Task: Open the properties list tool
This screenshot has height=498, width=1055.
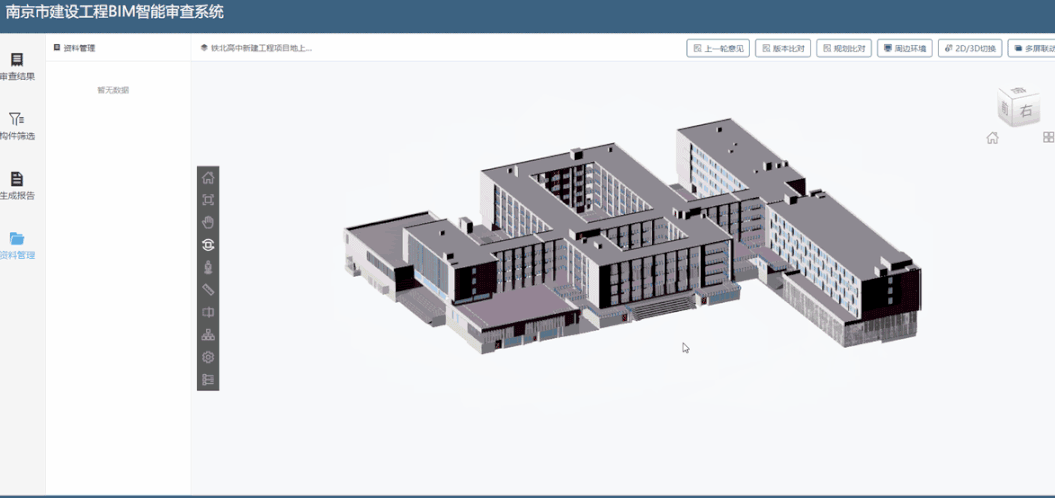Action: pos(208,380)
